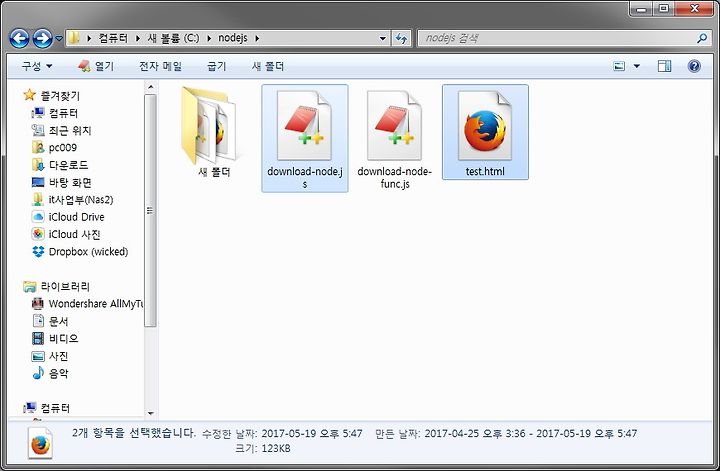Open 사진 library
This screenshot has width=720, height=471.
58,356
